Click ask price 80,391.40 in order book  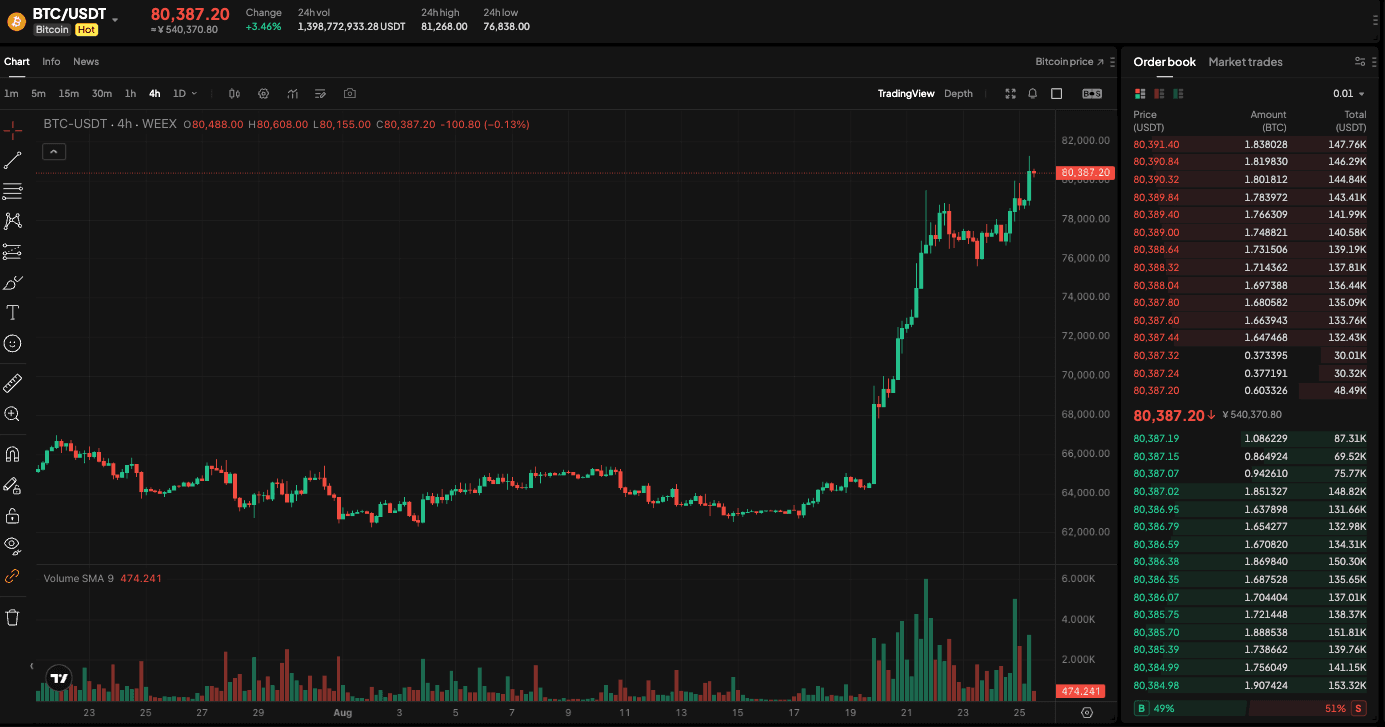point(1156,145)
